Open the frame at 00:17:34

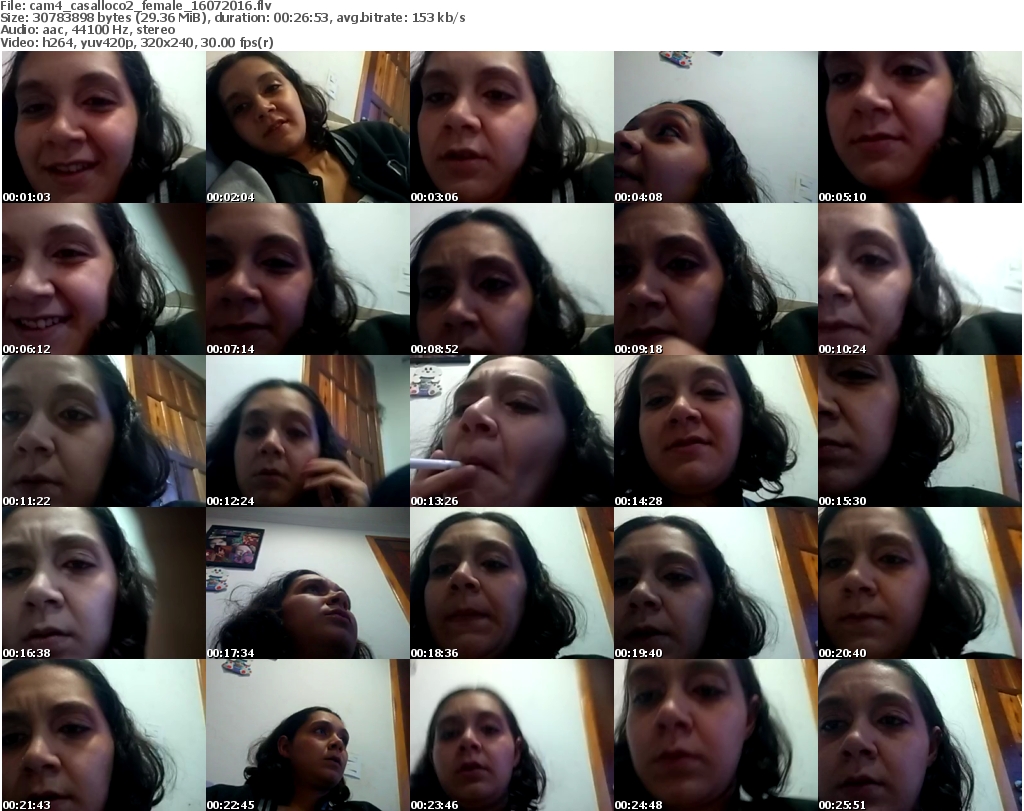tap(308, 583)
